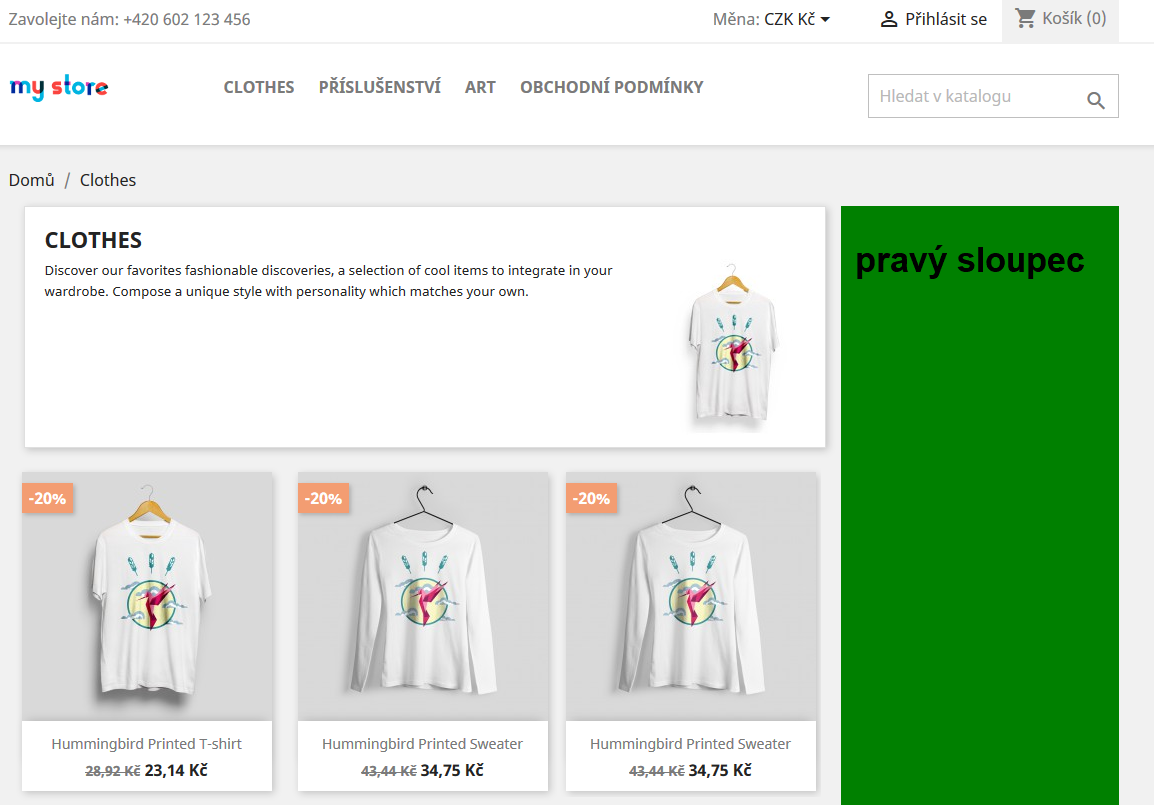Viewport: 1154px width, 805px height.
Task: Click the -20% badge on the last sweater
Action: pyautogui.click(x=592, y=498)
